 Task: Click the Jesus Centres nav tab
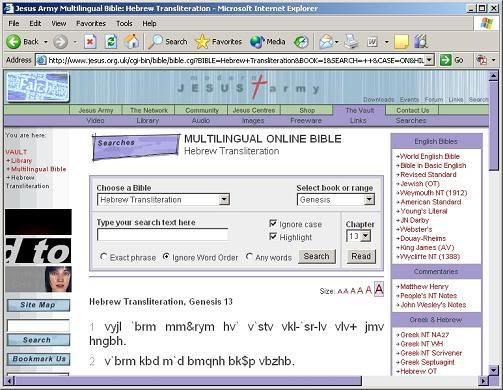pyautogui.click(x=254, y=110)
